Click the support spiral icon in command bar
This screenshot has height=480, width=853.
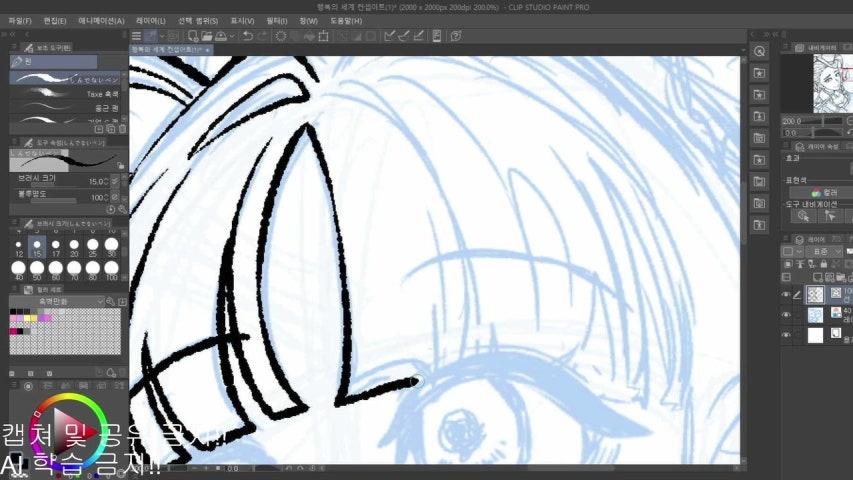pos(456,36)
